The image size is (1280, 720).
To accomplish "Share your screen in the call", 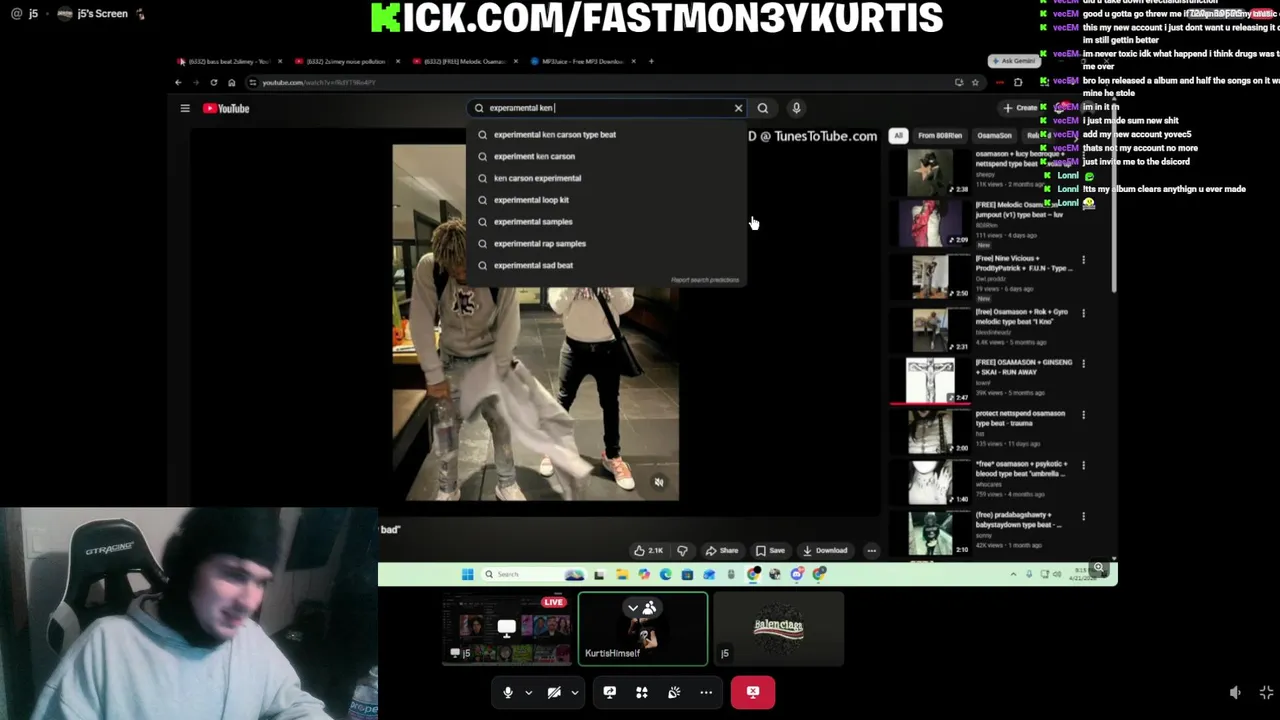I will [609, 692].
